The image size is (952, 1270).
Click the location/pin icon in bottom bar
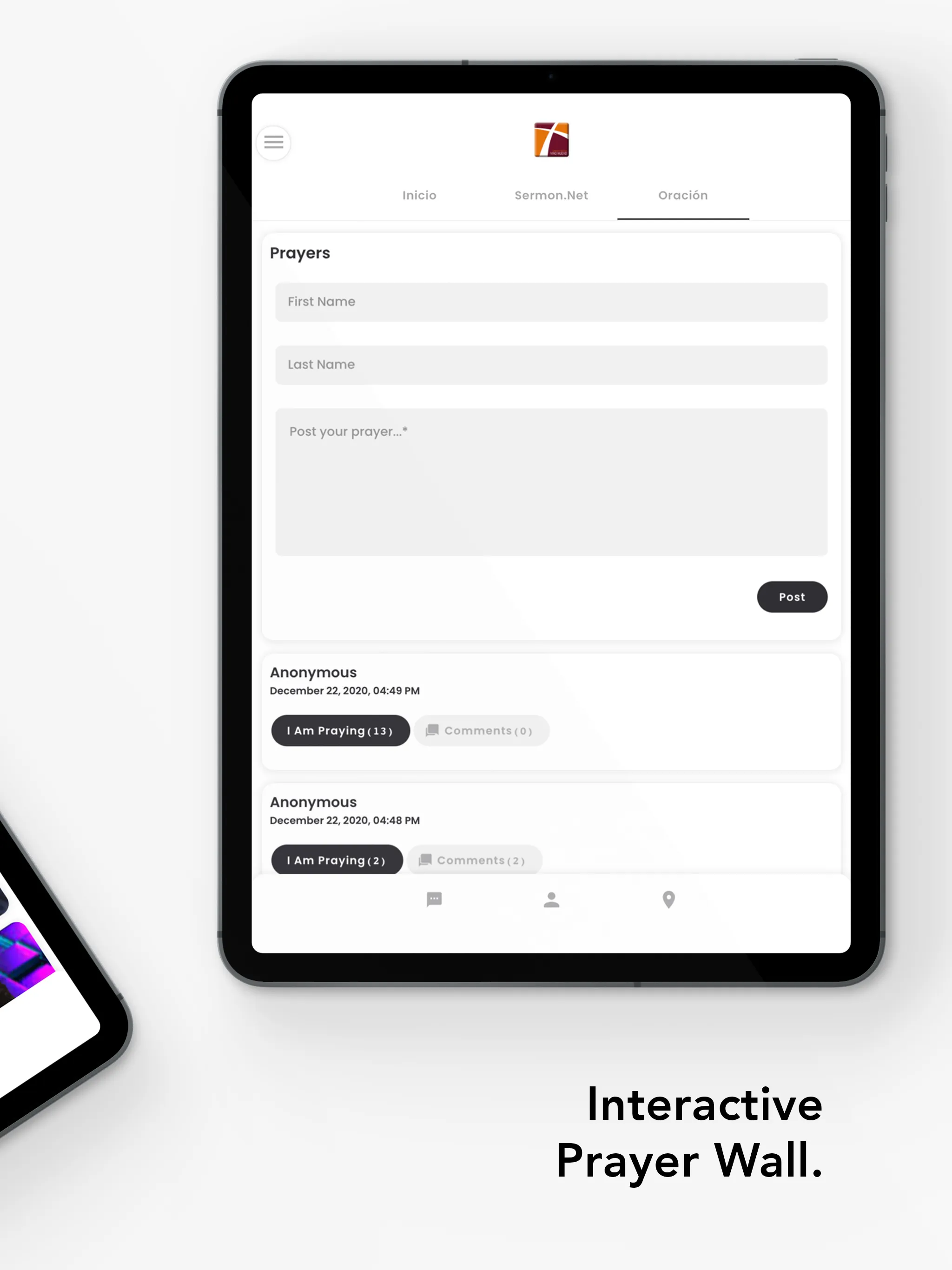tap(668, 898)
